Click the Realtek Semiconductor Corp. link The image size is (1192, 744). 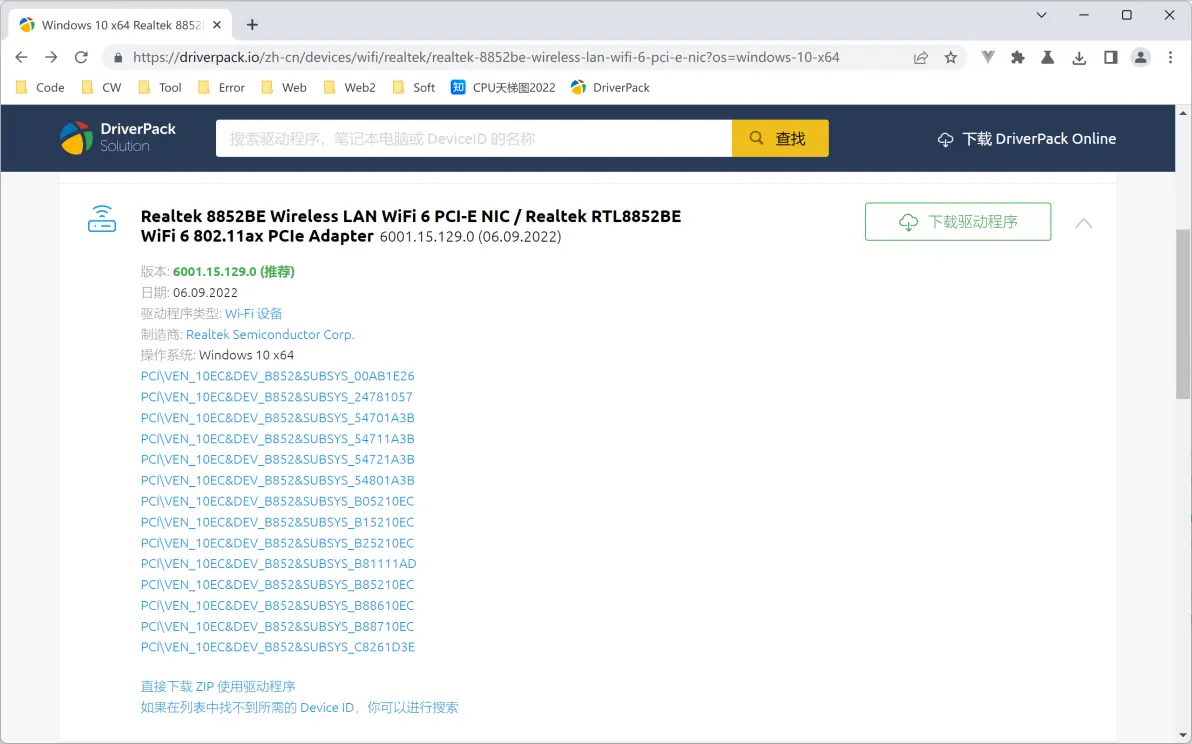(270, 334)
